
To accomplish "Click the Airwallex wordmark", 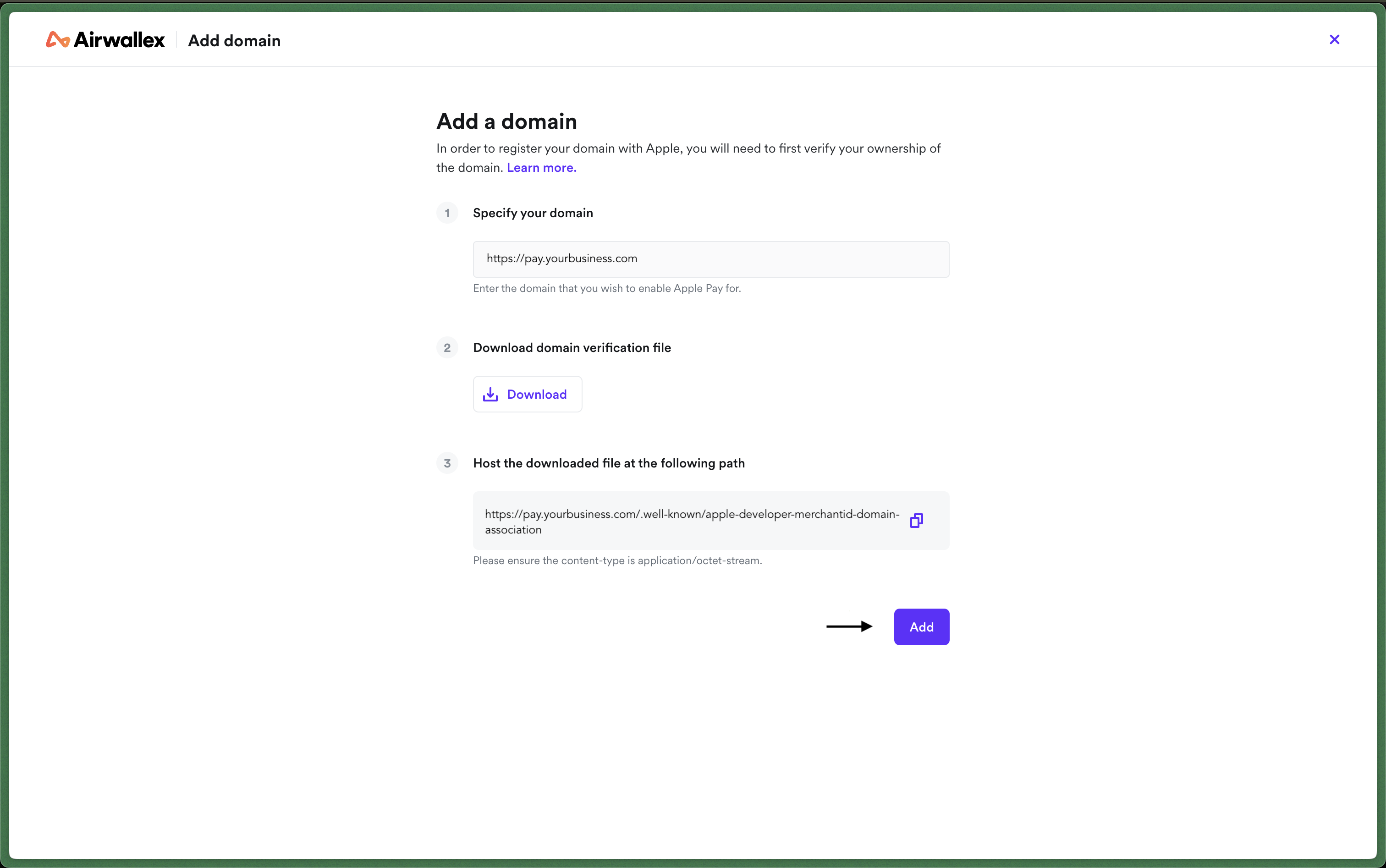I will 120,39.
